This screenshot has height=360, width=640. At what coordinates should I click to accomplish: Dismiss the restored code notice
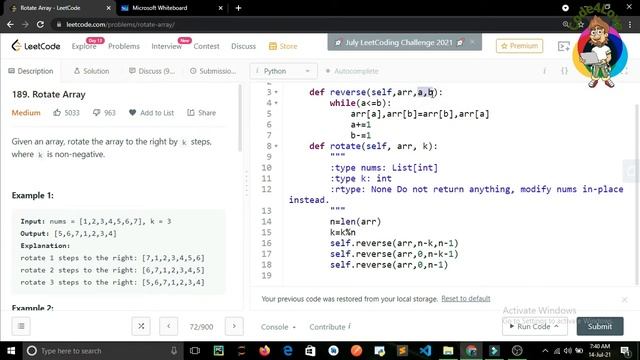624,300
